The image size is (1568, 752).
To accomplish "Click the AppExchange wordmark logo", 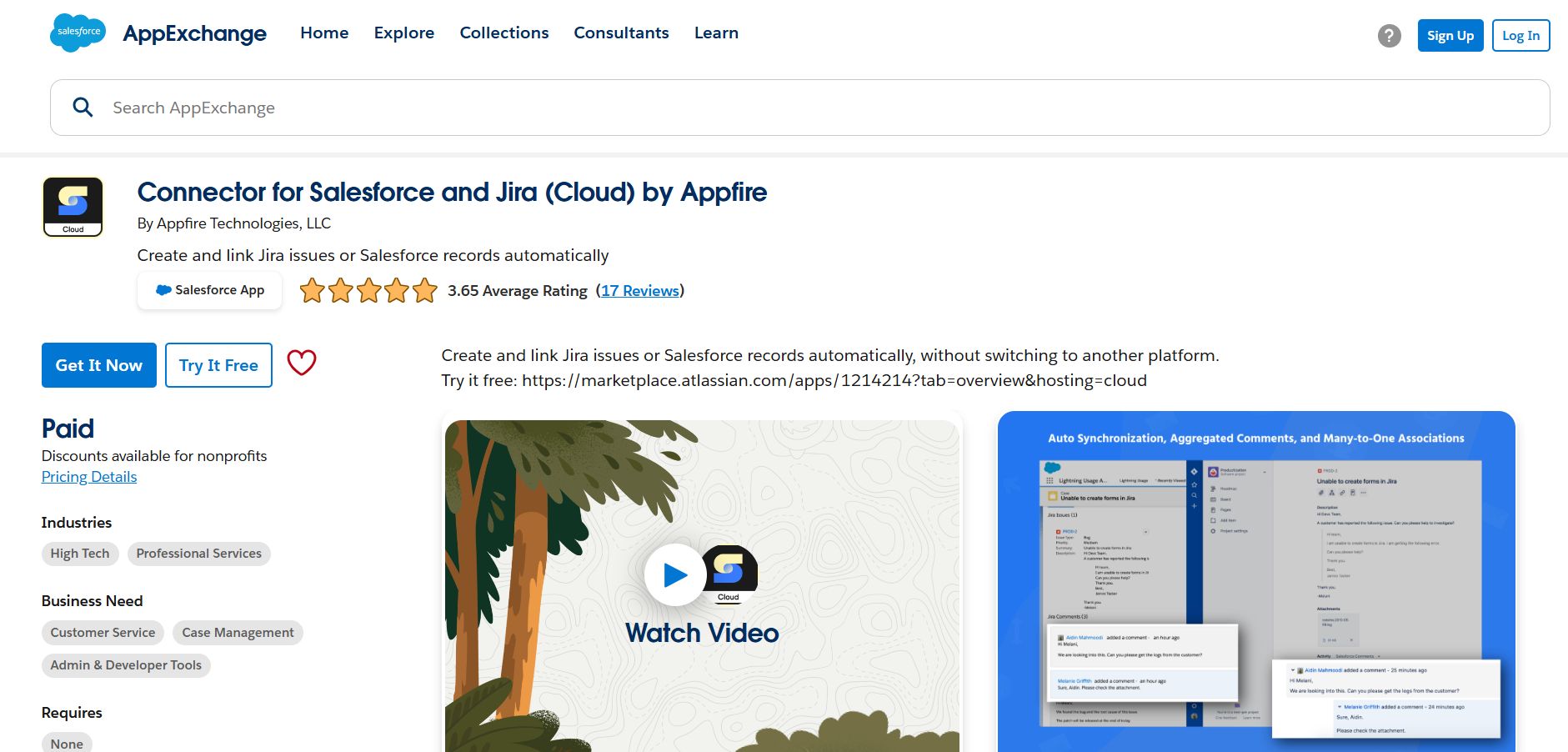I will (194, 33).
